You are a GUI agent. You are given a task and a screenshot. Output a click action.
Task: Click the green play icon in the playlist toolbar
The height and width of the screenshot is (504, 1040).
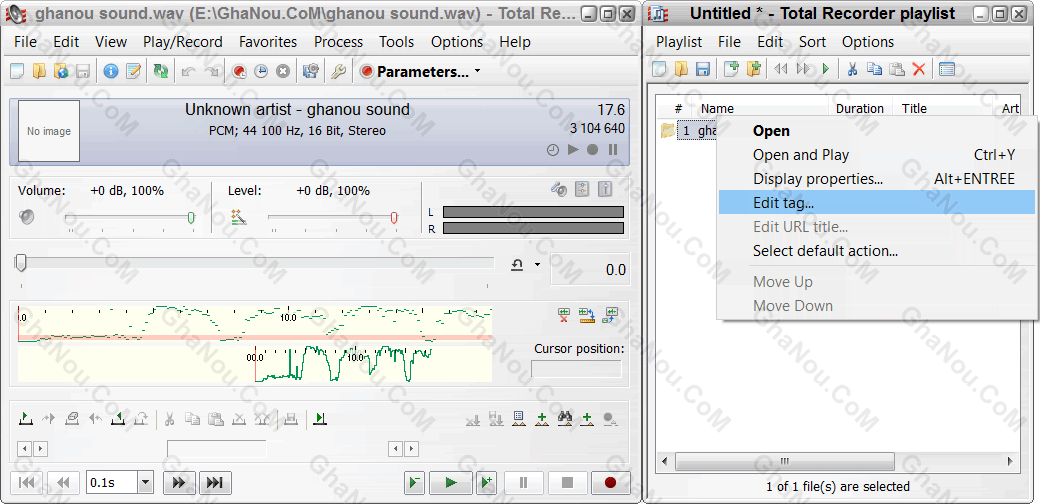(826, 69)
